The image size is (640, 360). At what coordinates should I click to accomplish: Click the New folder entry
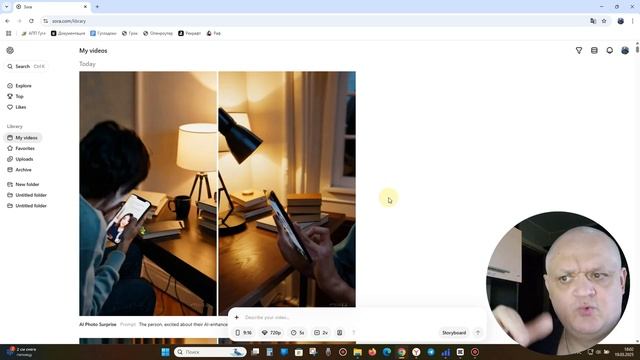[x=23, y=184]
